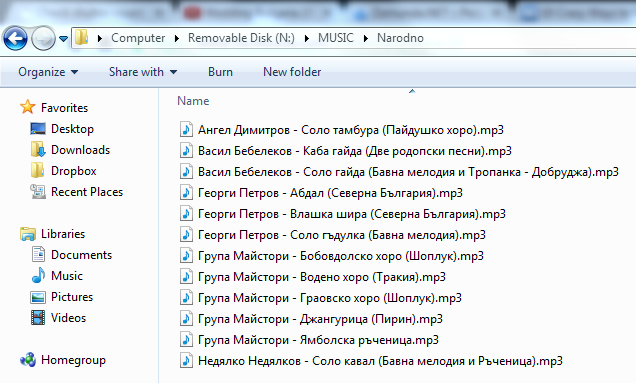Select Георги Петров - Абдал file name
This screenshot has height=383, width=636.
[330, 193]
